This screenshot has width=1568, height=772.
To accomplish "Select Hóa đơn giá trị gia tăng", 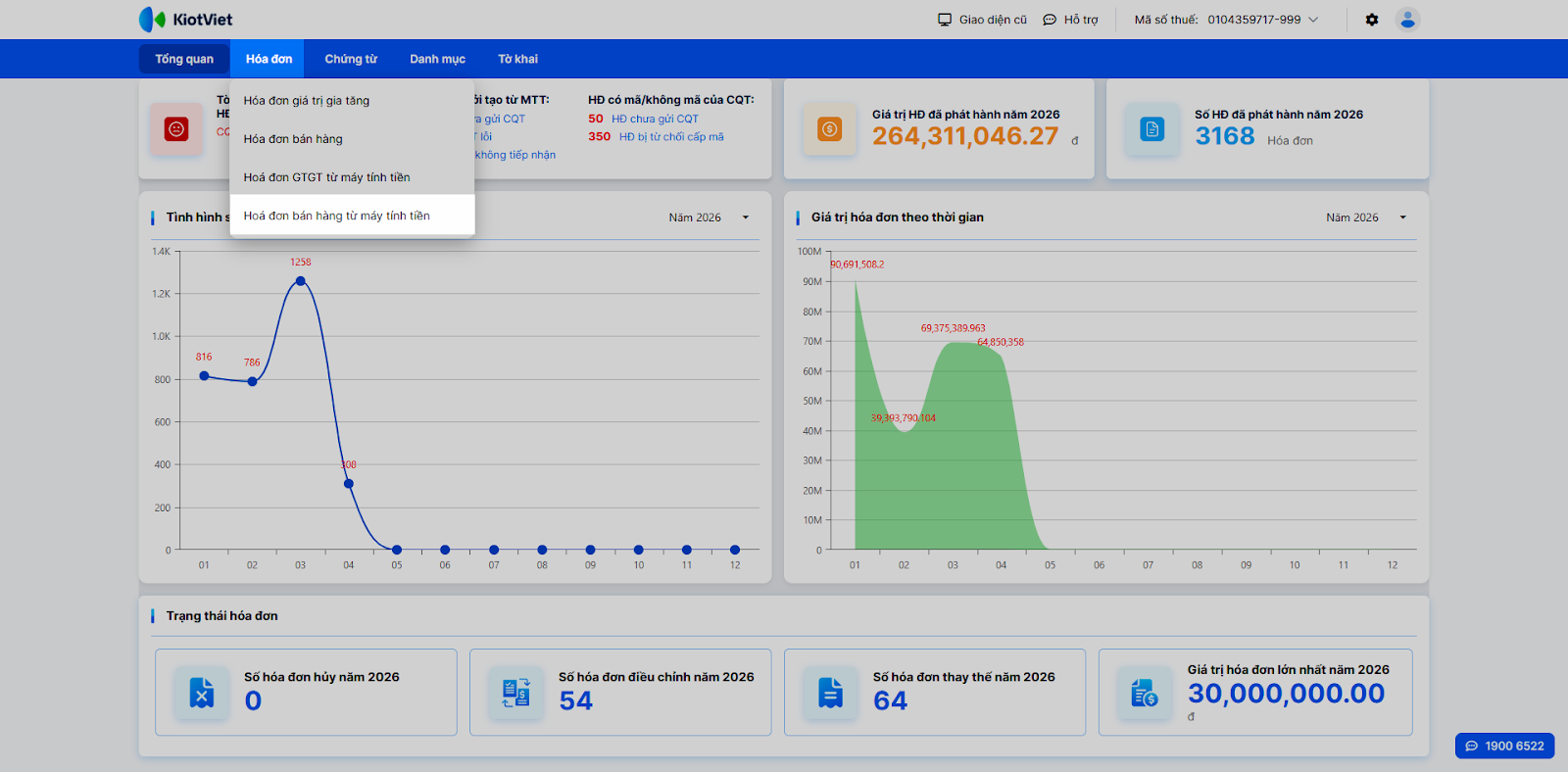I will click(307, 101).
